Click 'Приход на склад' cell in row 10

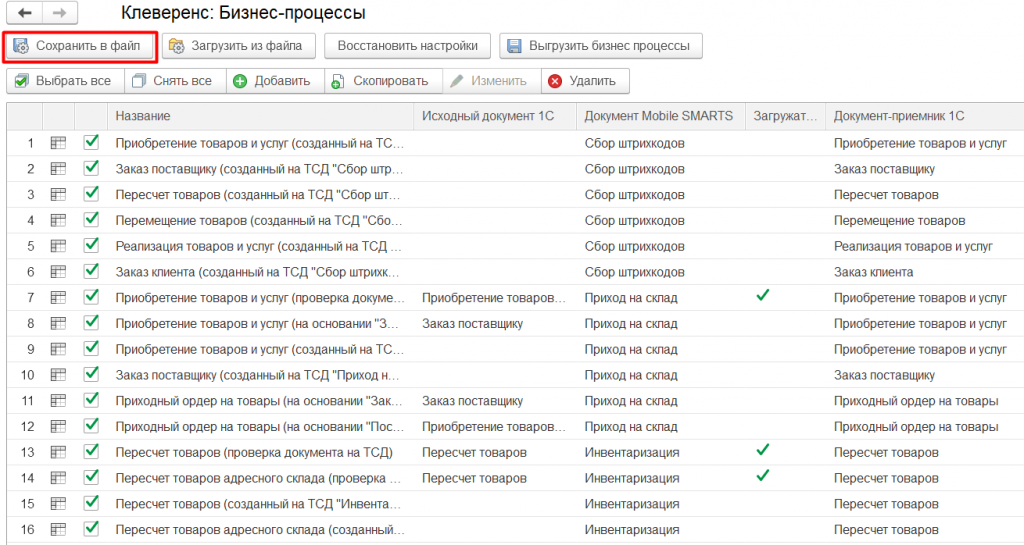pyautogui.click(x=631, y=375)
